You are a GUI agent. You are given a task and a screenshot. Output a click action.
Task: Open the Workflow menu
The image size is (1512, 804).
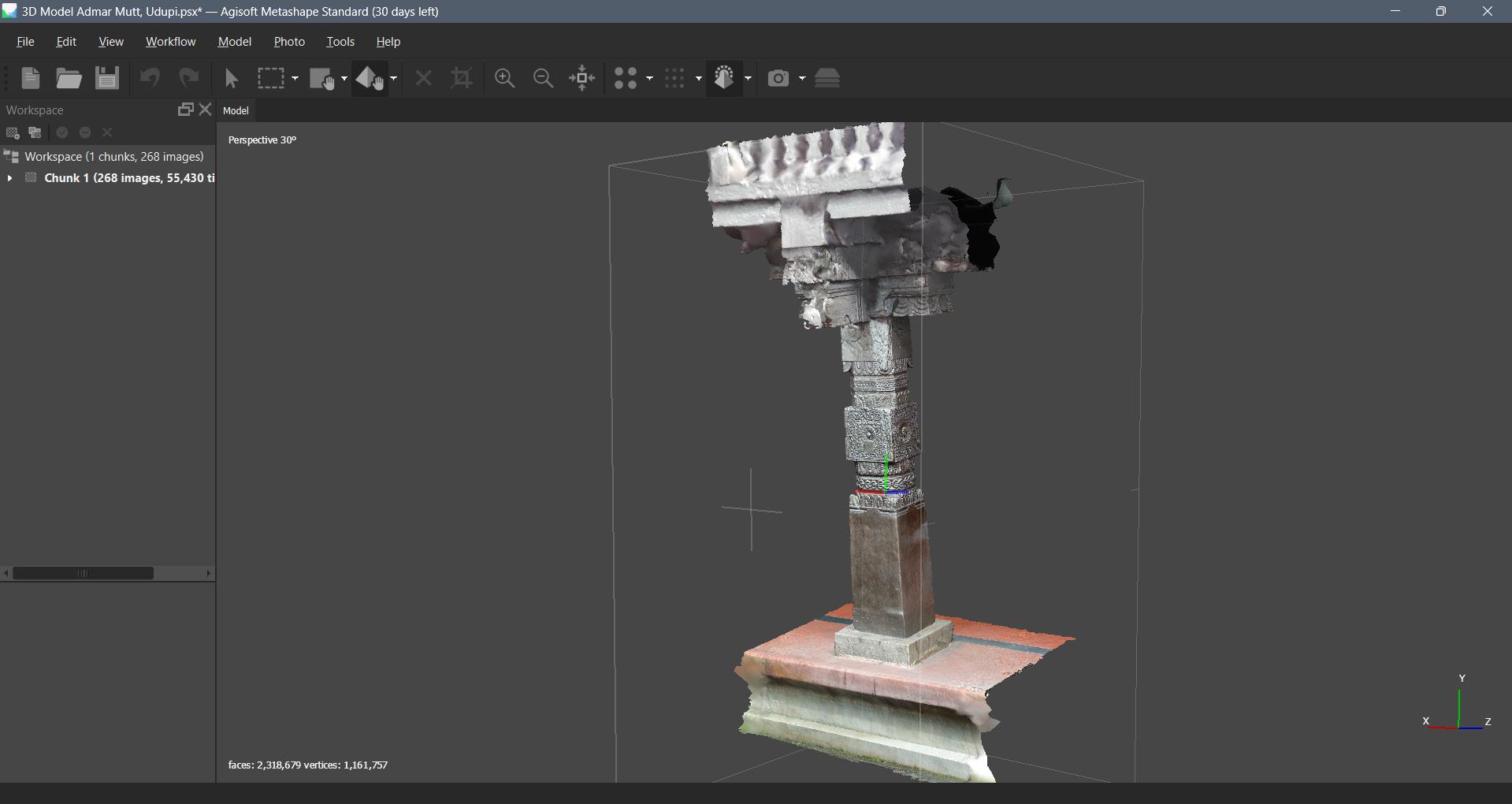[170, 42]
